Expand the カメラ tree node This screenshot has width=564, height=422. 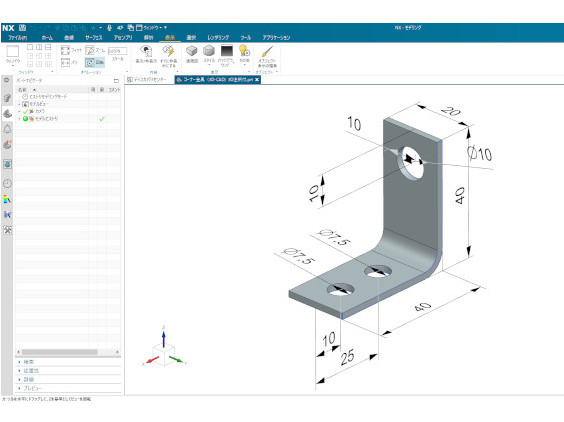point(19,112)
